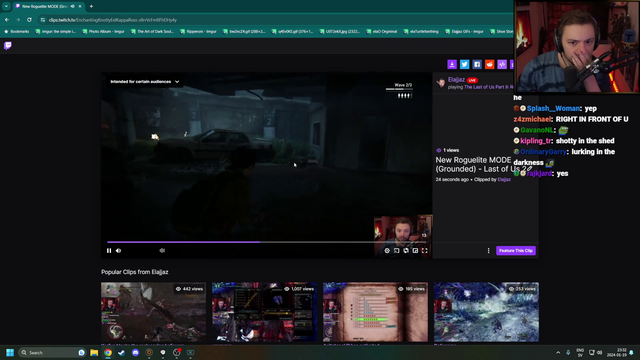Reload the current page

tap(29, 20)
